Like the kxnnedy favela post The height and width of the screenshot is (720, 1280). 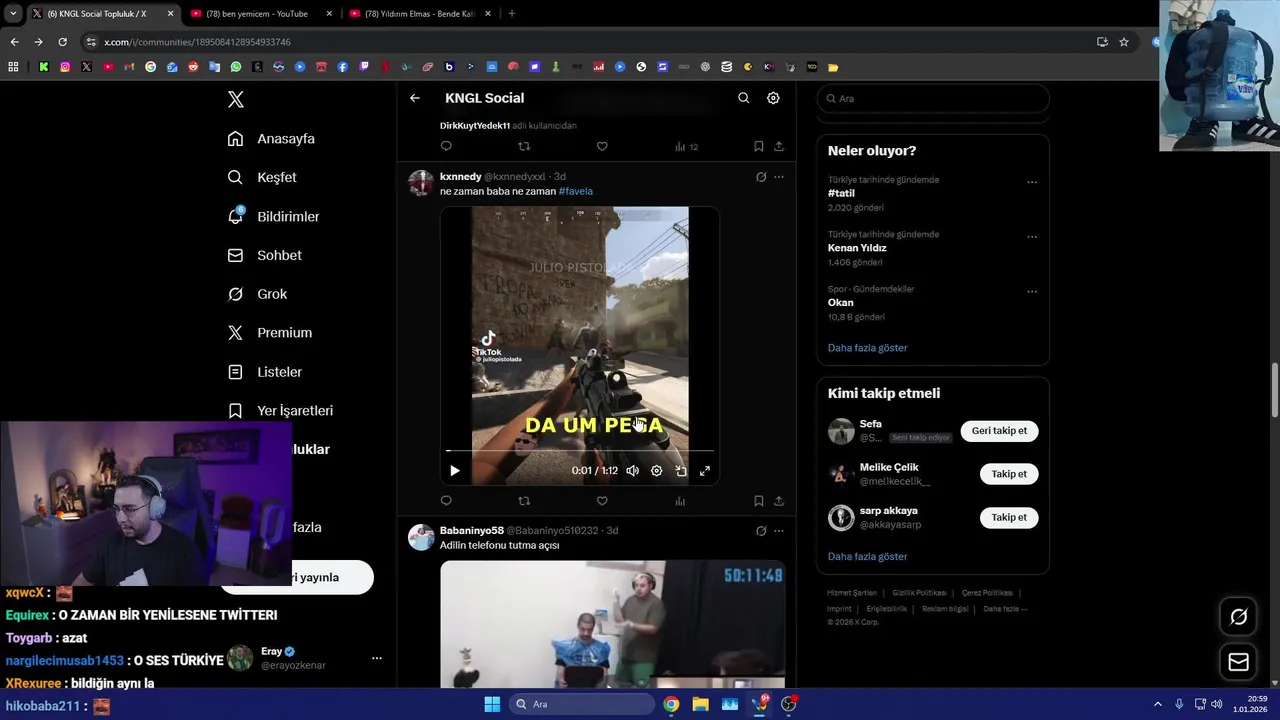tap(602, 501)
